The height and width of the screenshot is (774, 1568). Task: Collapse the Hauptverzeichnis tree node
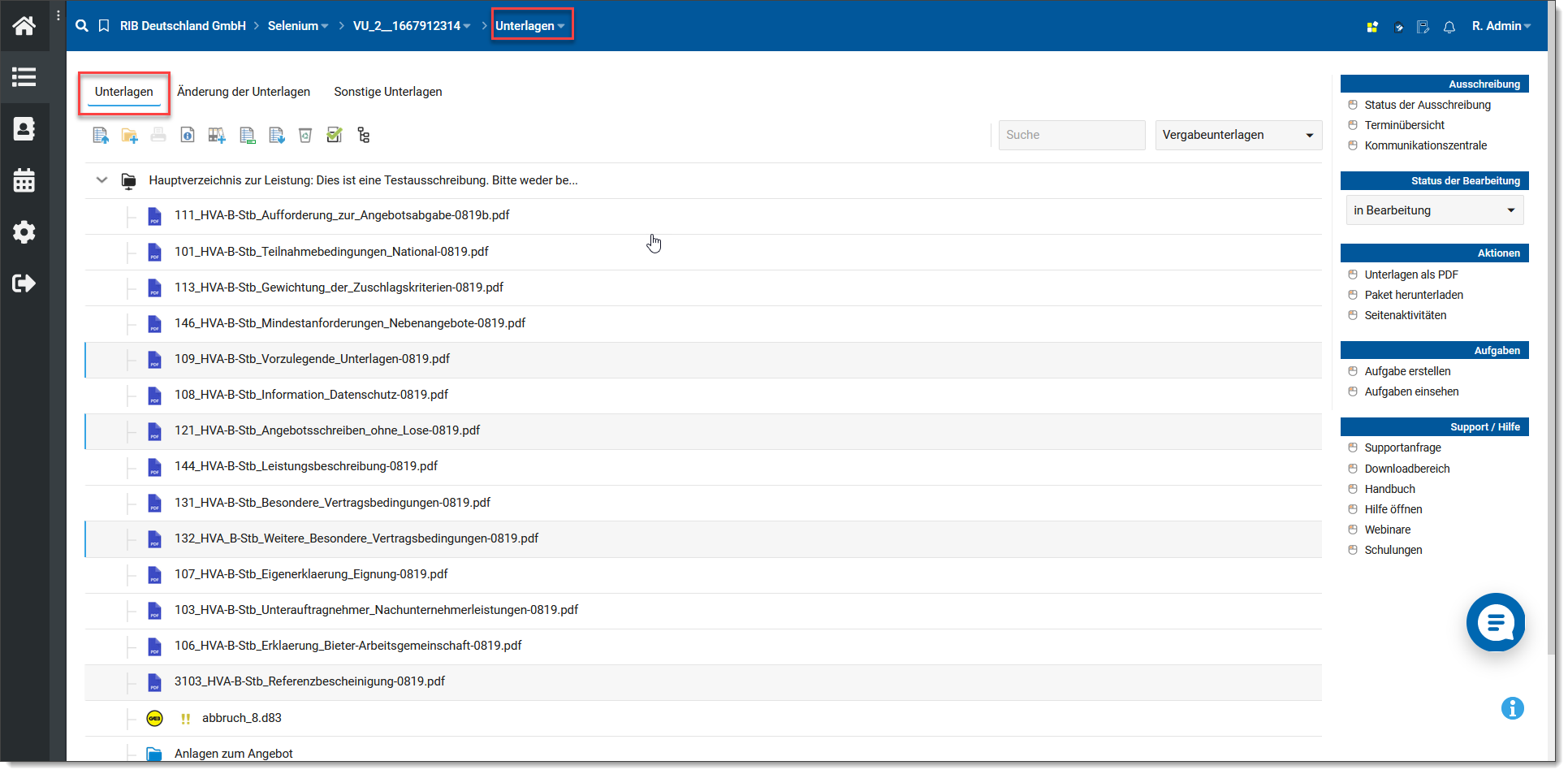102,180
